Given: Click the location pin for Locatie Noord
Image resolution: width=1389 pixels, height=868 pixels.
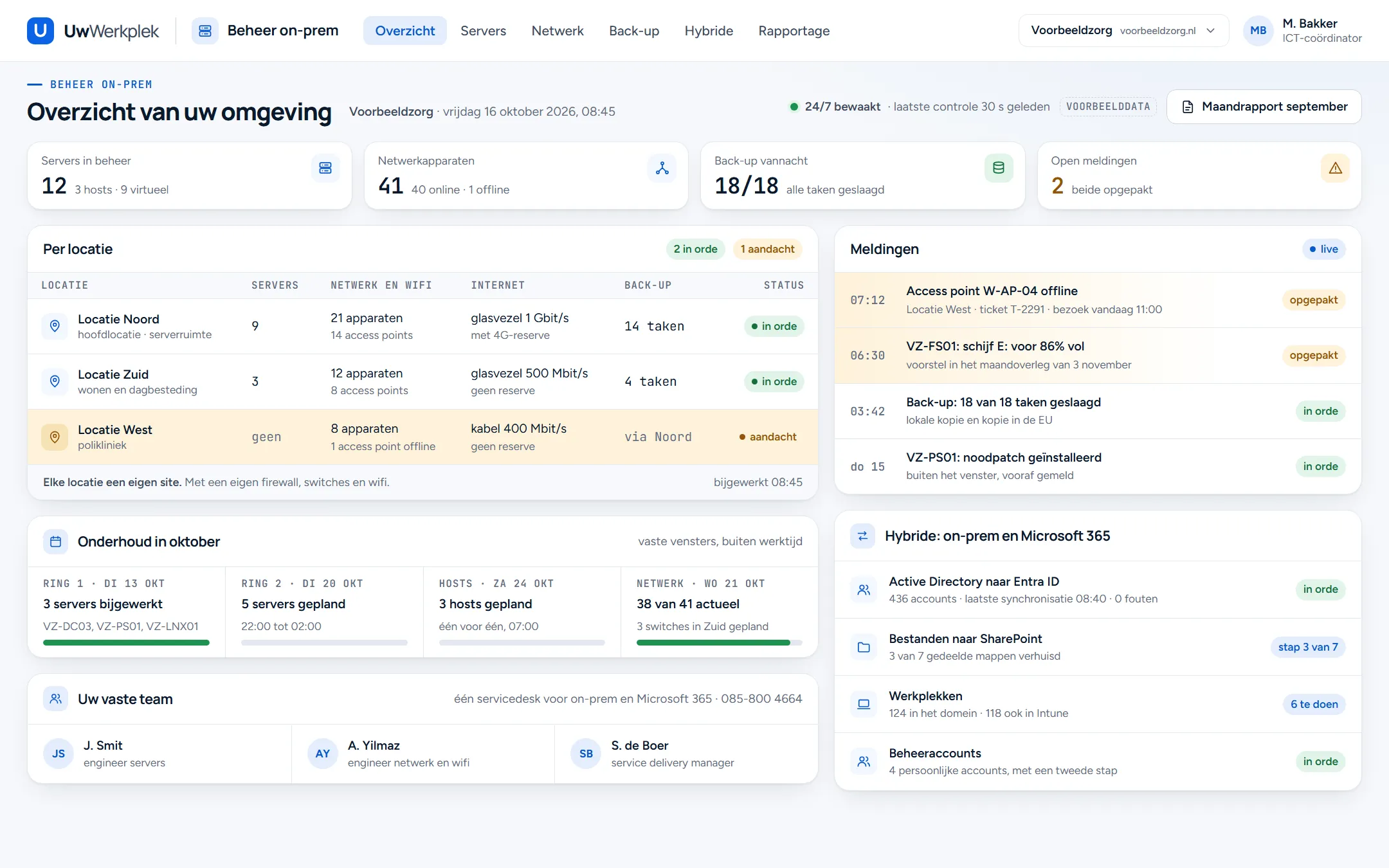Looking at the screenshot, I should click(55, 326).
